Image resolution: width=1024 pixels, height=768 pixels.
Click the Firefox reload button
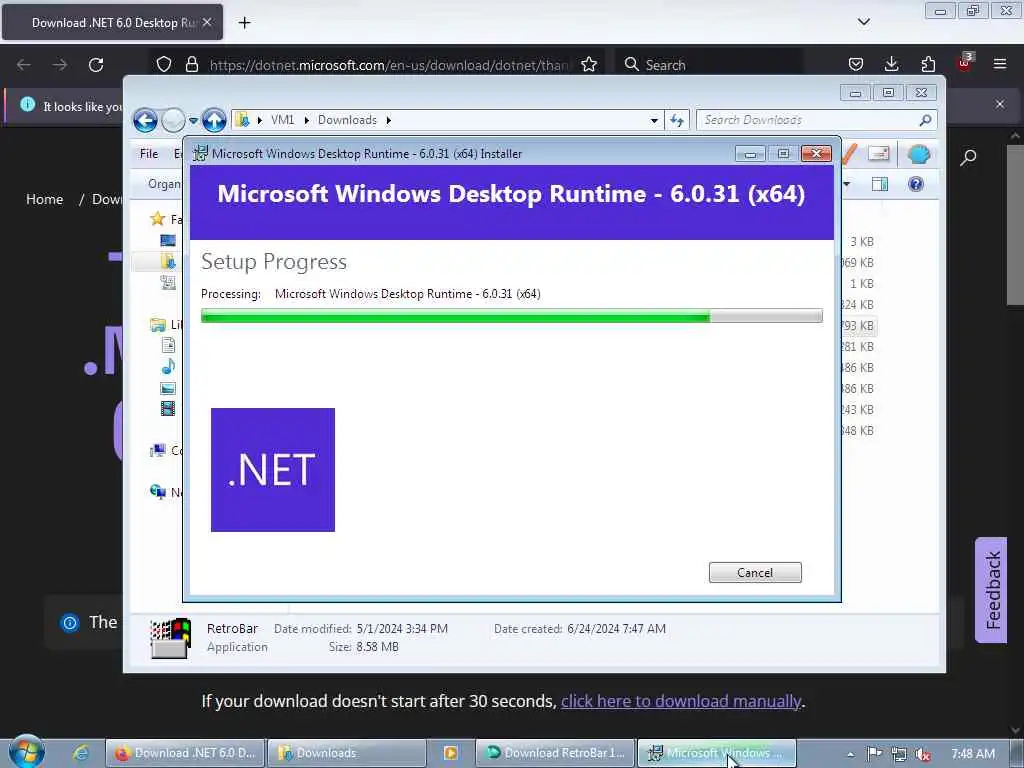96,65
